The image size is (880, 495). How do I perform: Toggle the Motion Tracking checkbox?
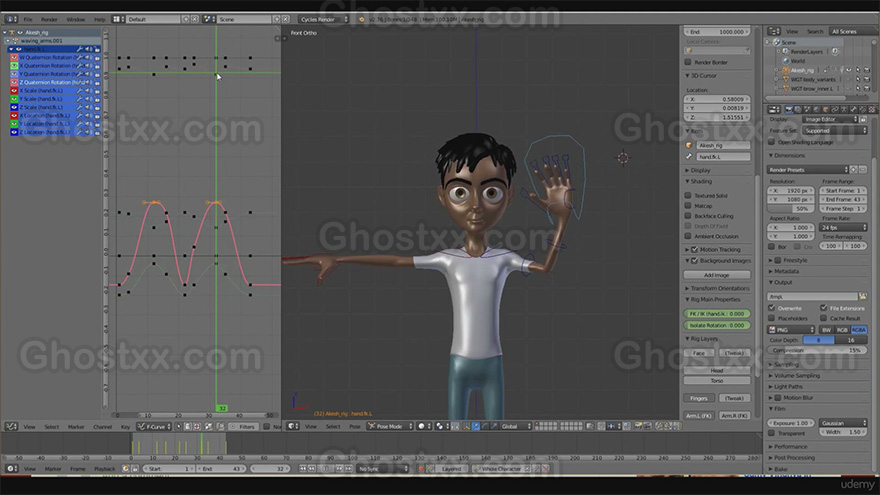(x=695, y=249)
